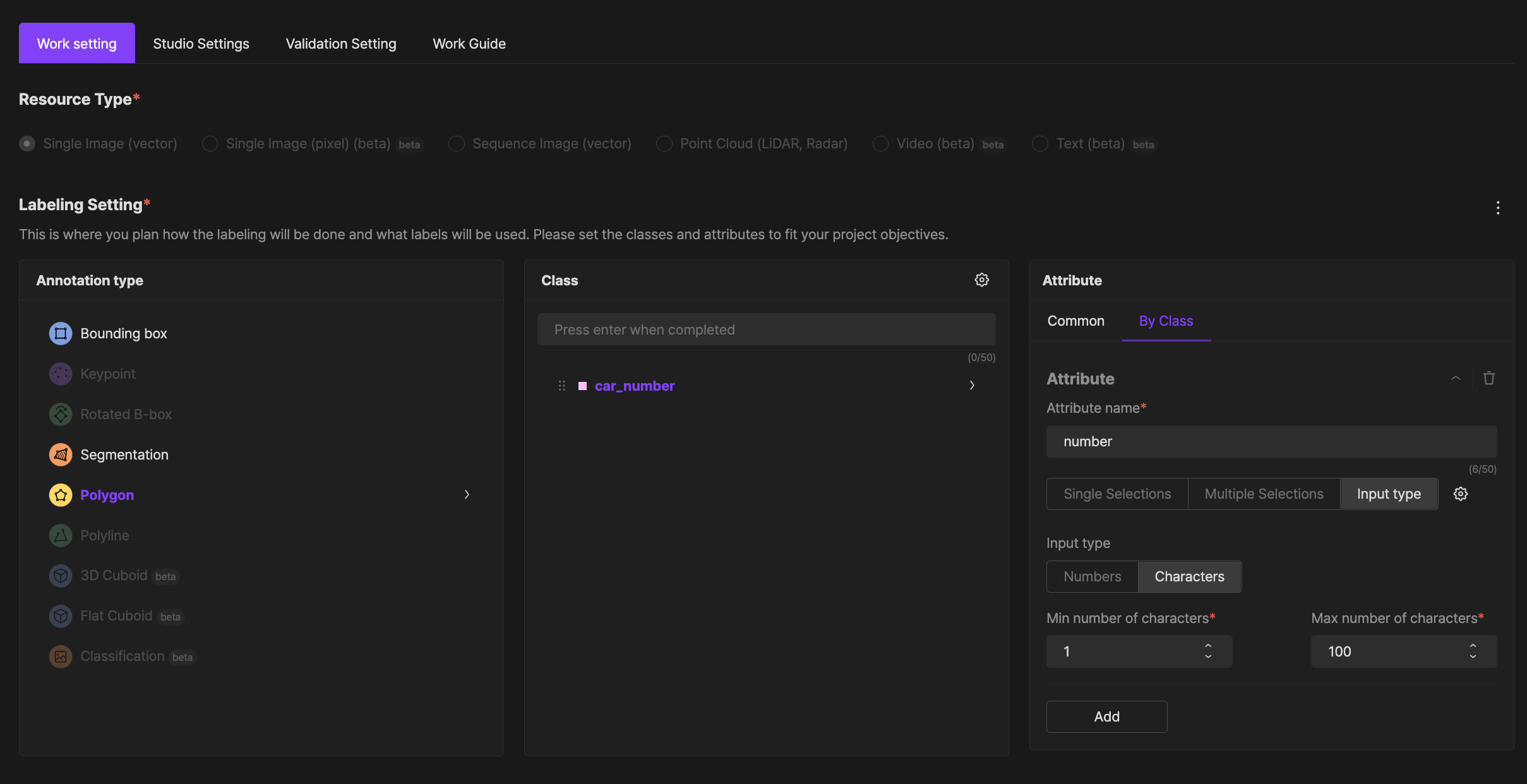Screen dimensions: 1527x784
Task: Choose Point Cloud (LiDAR, Radar) resource type
Action: click(664, 144)
